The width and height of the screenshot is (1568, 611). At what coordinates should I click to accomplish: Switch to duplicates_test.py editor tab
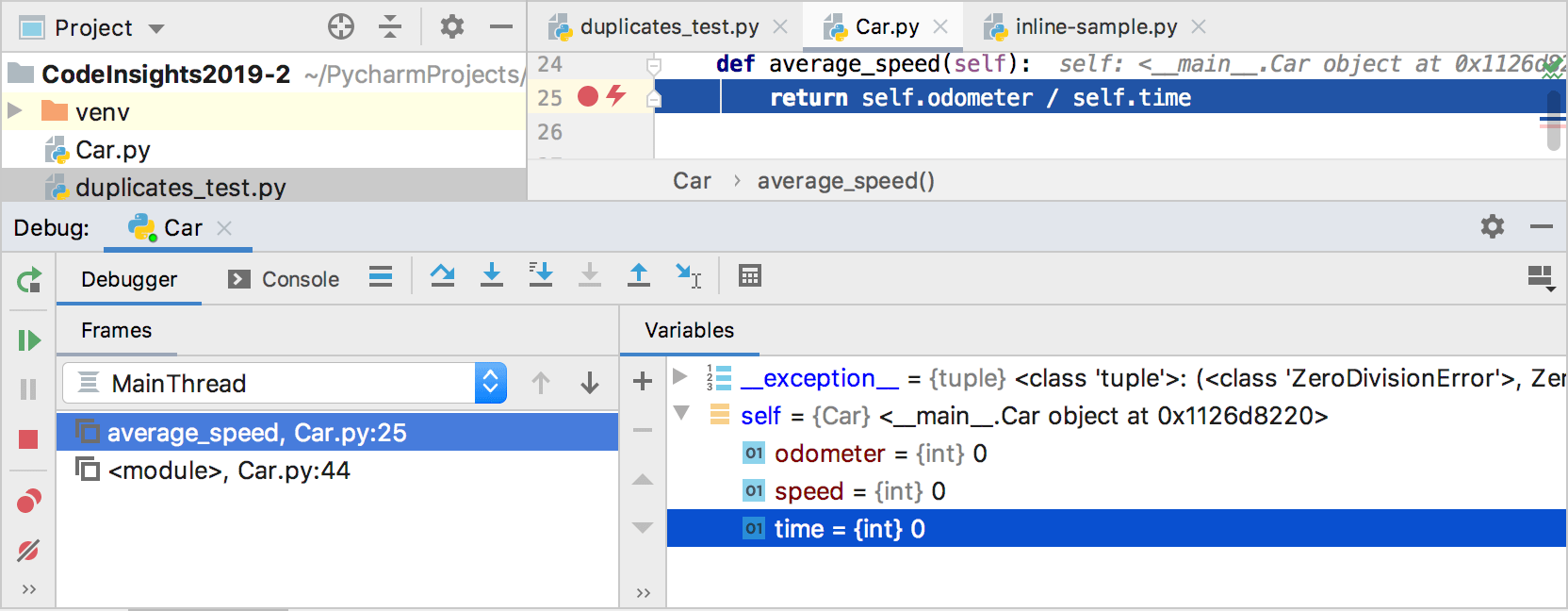(669, 26)
